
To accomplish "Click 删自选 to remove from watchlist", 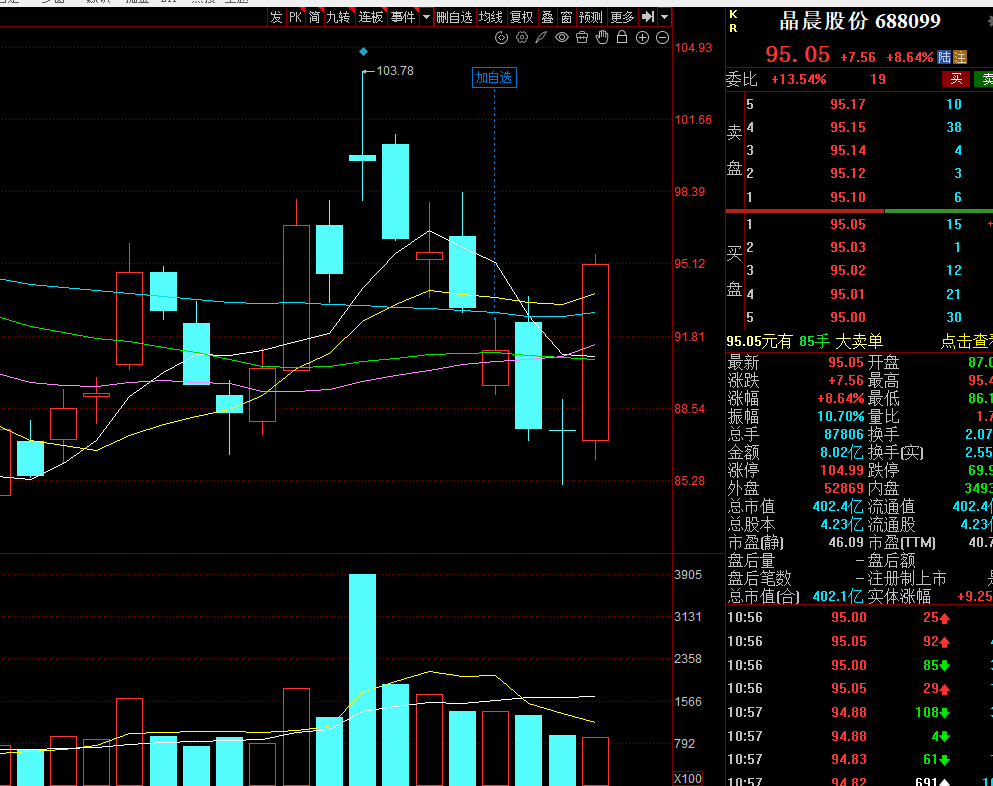I will point(454,17).
